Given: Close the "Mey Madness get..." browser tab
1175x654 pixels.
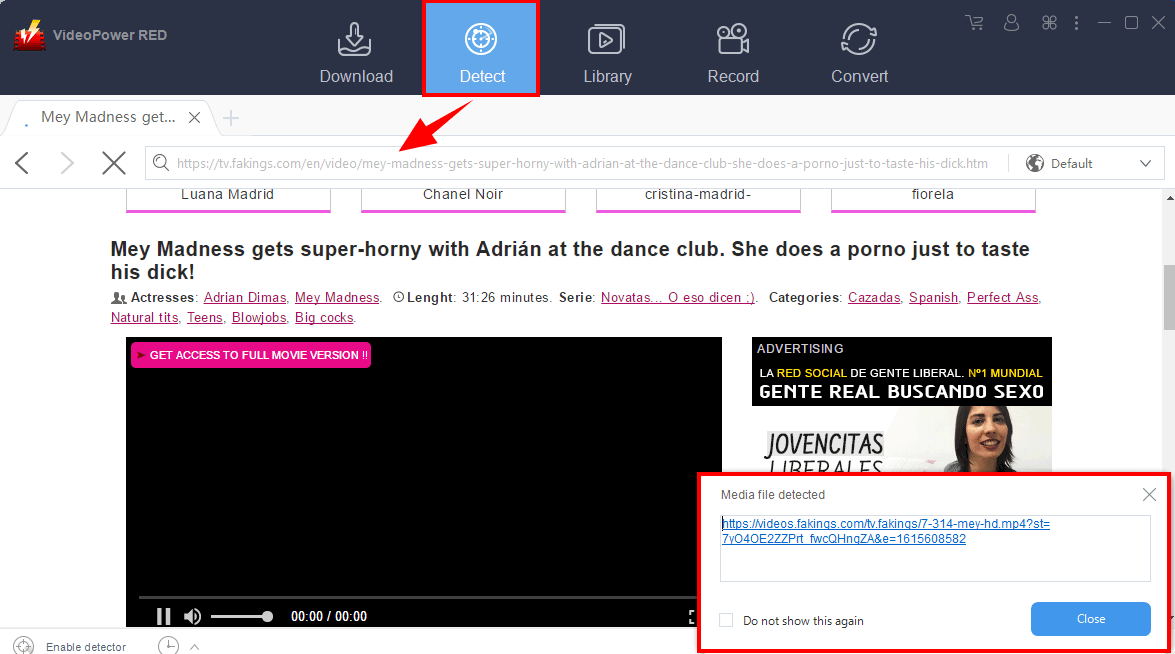Looking at the screenshot, I should point(194,118).
